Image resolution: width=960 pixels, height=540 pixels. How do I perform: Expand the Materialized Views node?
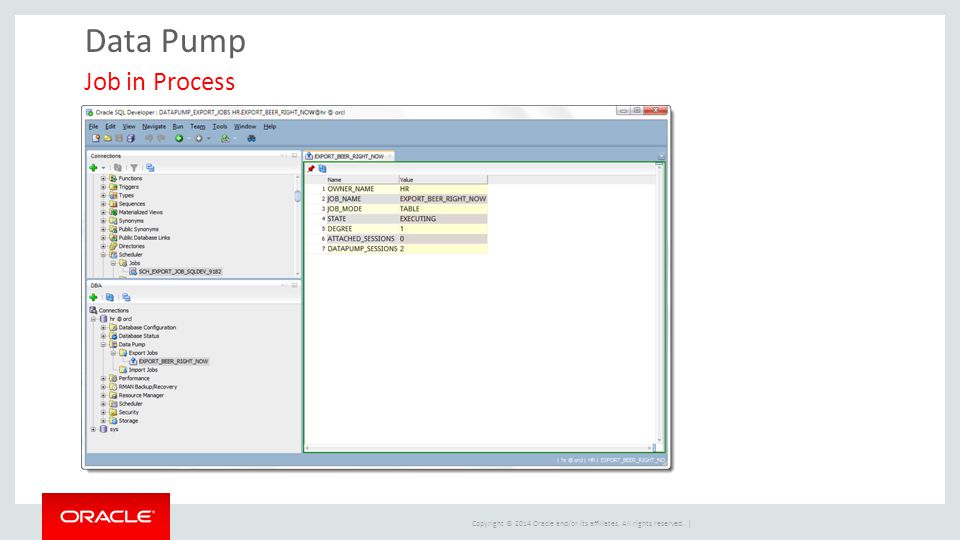[x=103, y=212]
